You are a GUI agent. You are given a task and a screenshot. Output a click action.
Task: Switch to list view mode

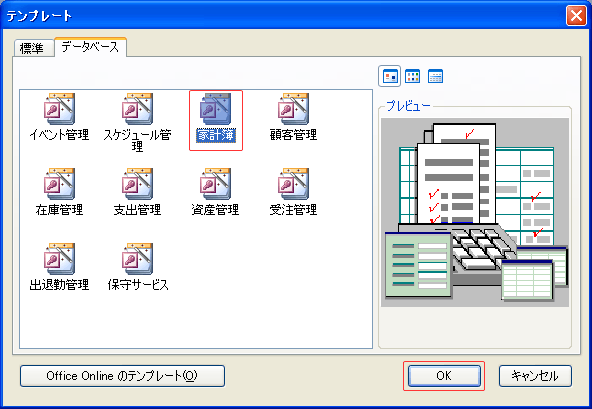(412, 76)
